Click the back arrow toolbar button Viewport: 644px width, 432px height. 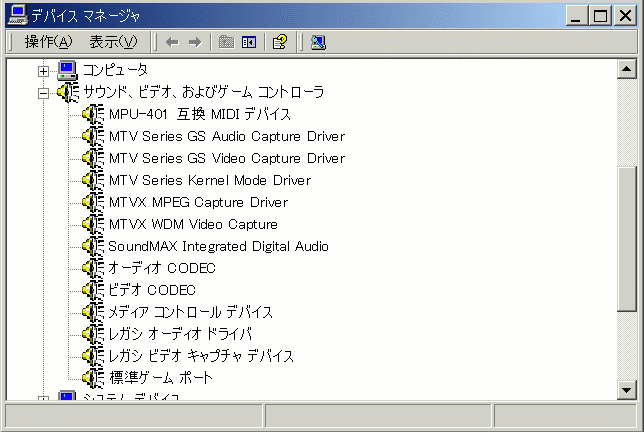click(x=172, y=42)
